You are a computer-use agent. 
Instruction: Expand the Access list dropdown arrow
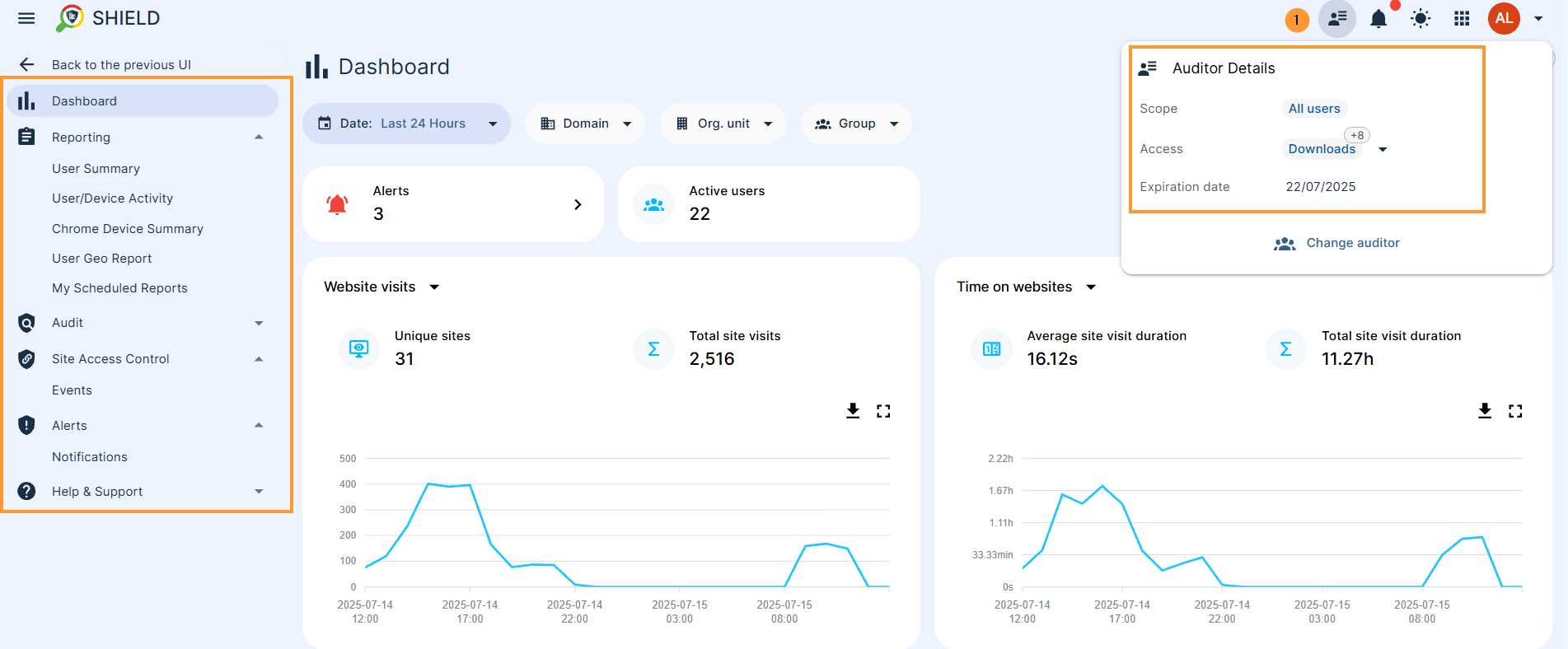pyautogui.click(x=1383, y=149)
